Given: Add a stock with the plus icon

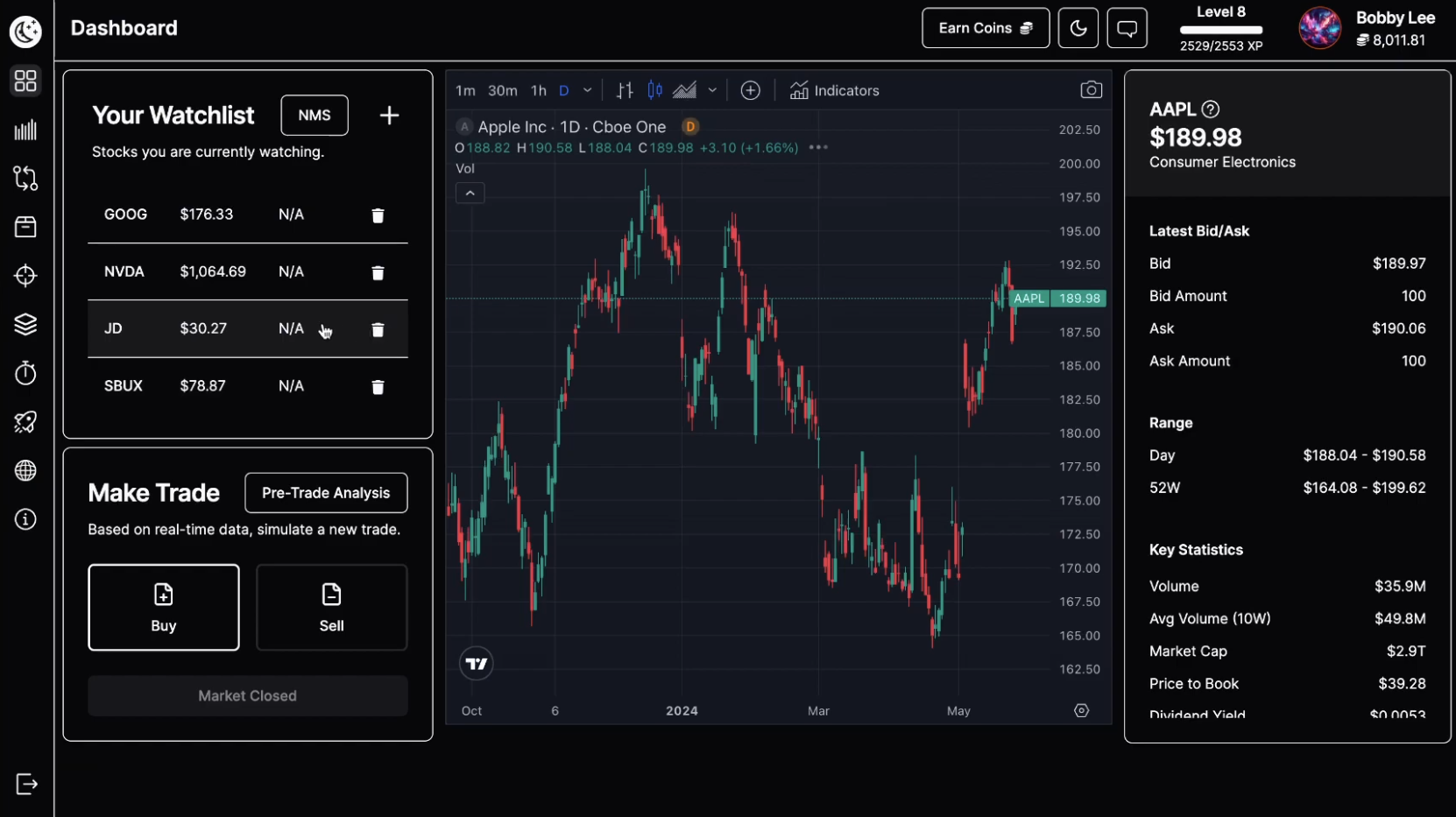Looking at the screenshot, I should tap(389, 116).
